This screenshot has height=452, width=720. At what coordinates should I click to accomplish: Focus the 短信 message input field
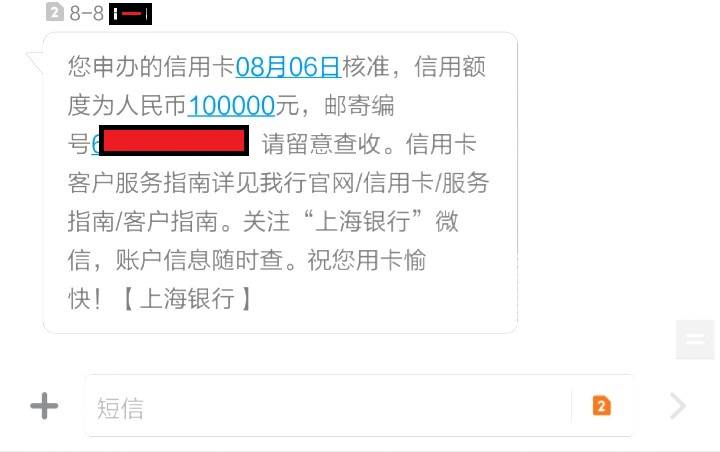(x=328, y=406)
